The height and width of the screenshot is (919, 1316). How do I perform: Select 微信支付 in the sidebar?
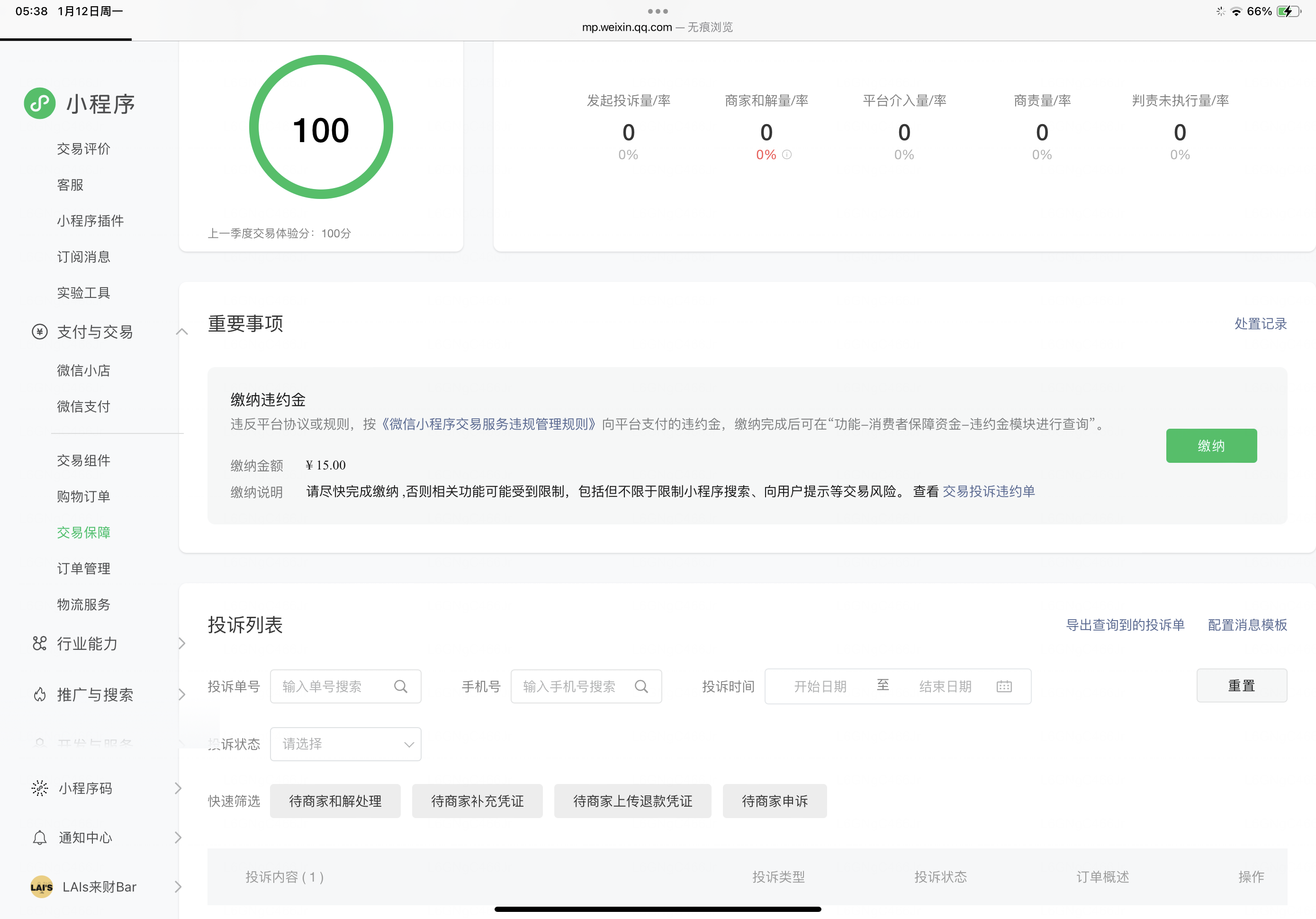(x=84, y=406)
